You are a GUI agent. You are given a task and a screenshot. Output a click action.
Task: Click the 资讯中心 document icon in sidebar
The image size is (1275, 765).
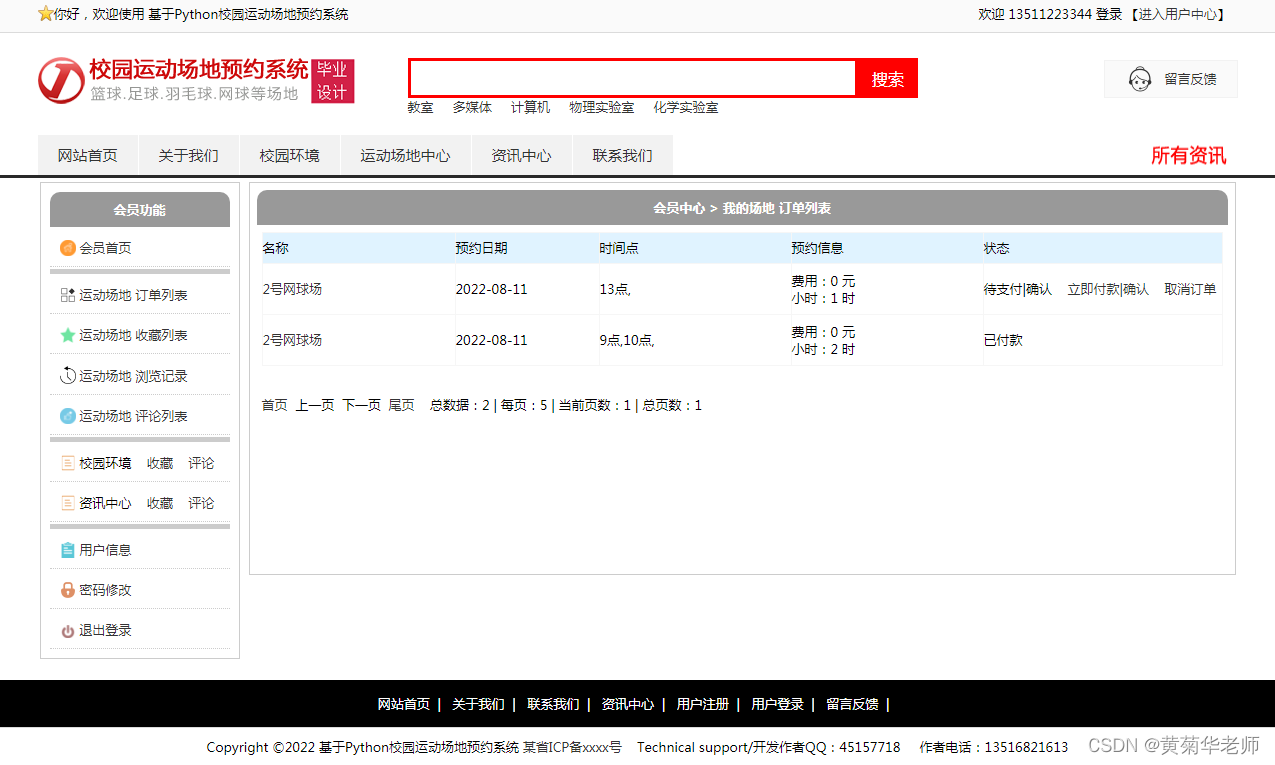68,503
